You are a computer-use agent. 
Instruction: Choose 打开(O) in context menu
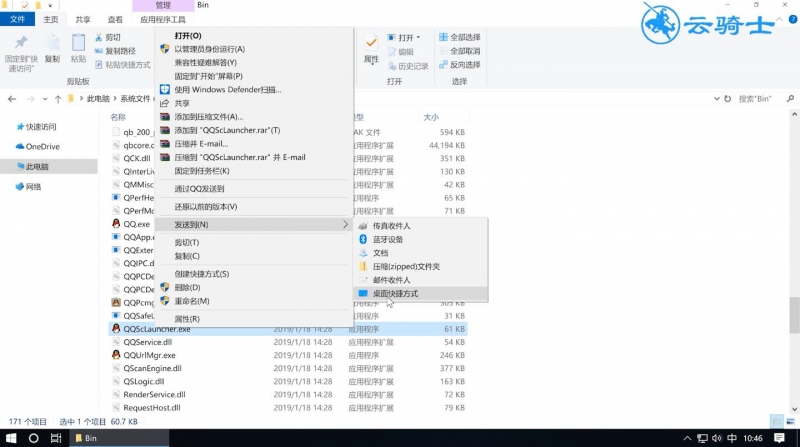pos(254,36)
